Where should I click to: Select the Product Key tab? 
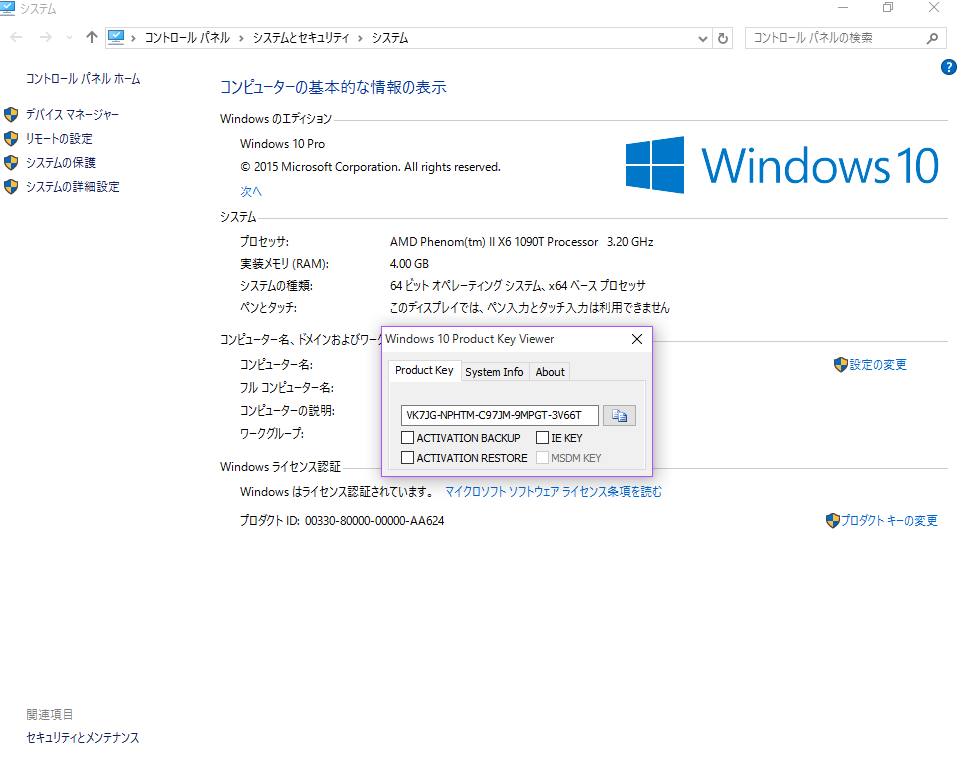point(424,371)
